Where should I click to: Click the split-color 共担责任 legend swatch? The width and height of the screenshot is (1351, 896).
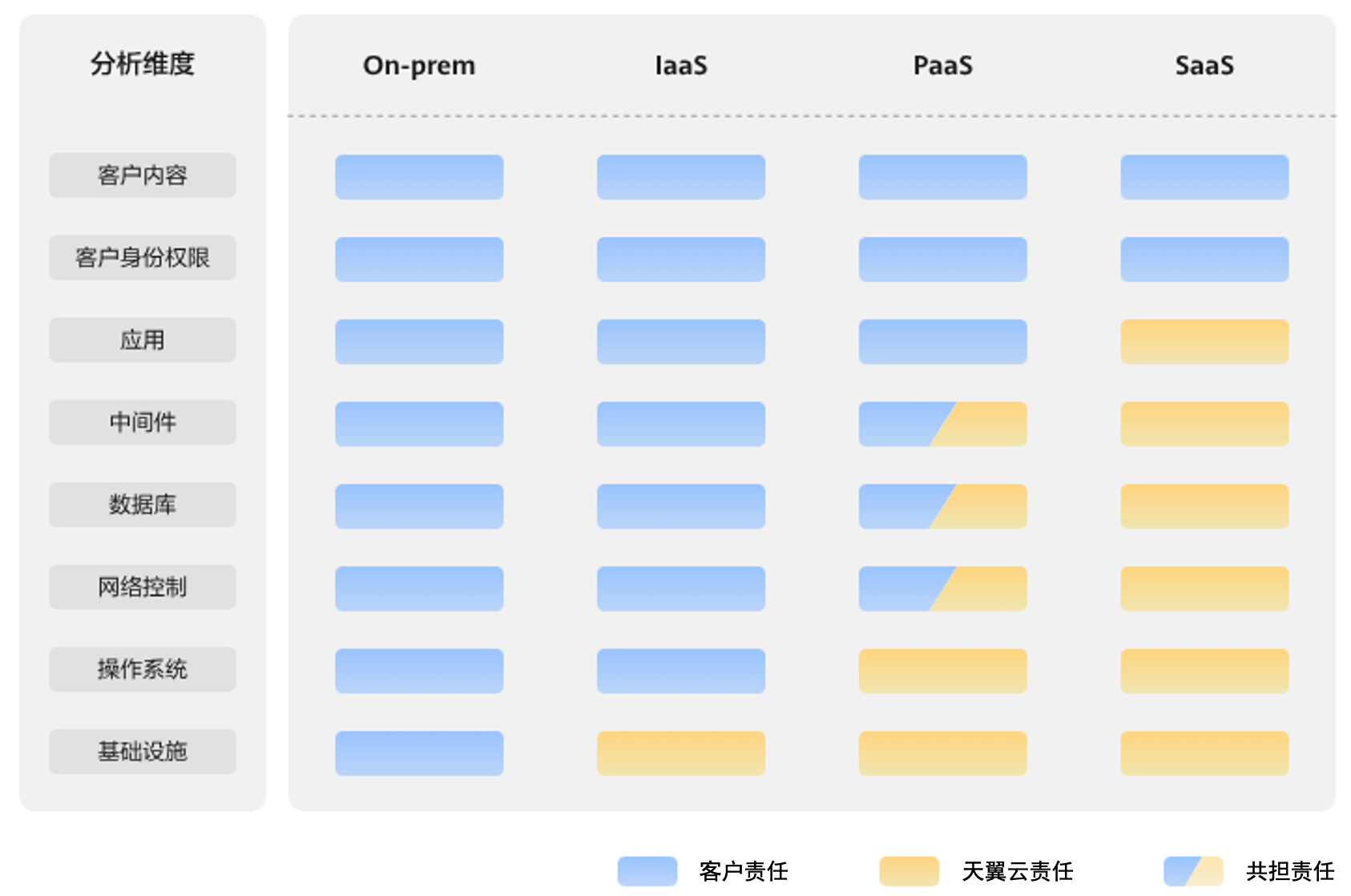point(1193,871)
